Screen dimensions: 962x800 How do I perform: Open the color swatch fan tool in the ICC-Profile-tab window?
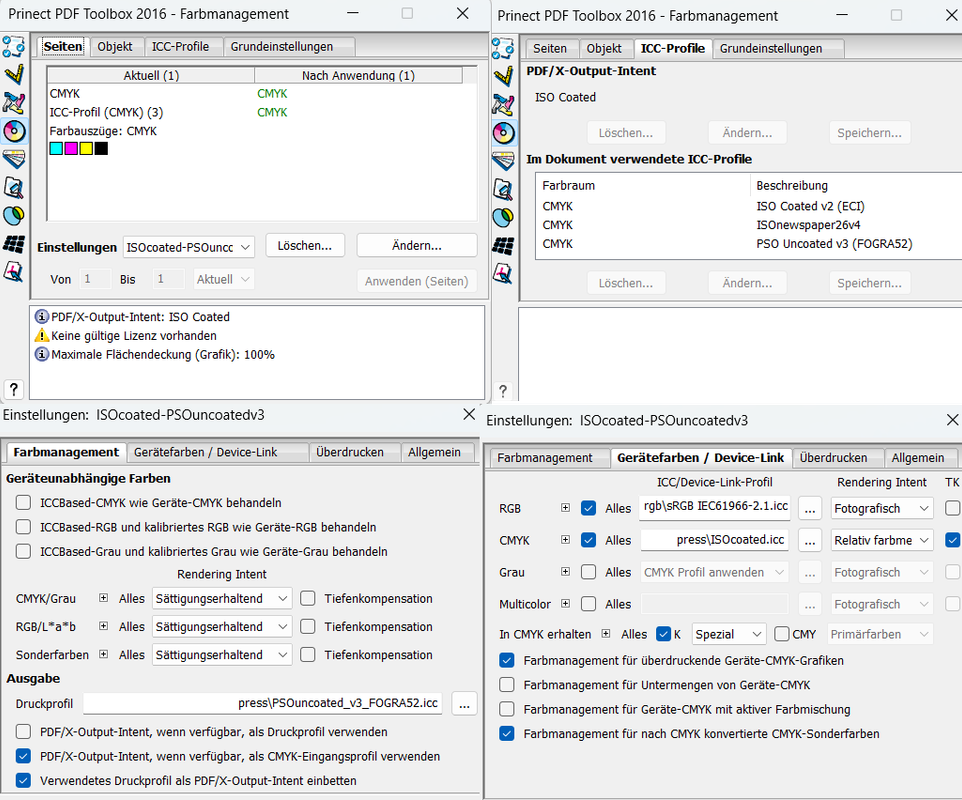pos(502,161)
